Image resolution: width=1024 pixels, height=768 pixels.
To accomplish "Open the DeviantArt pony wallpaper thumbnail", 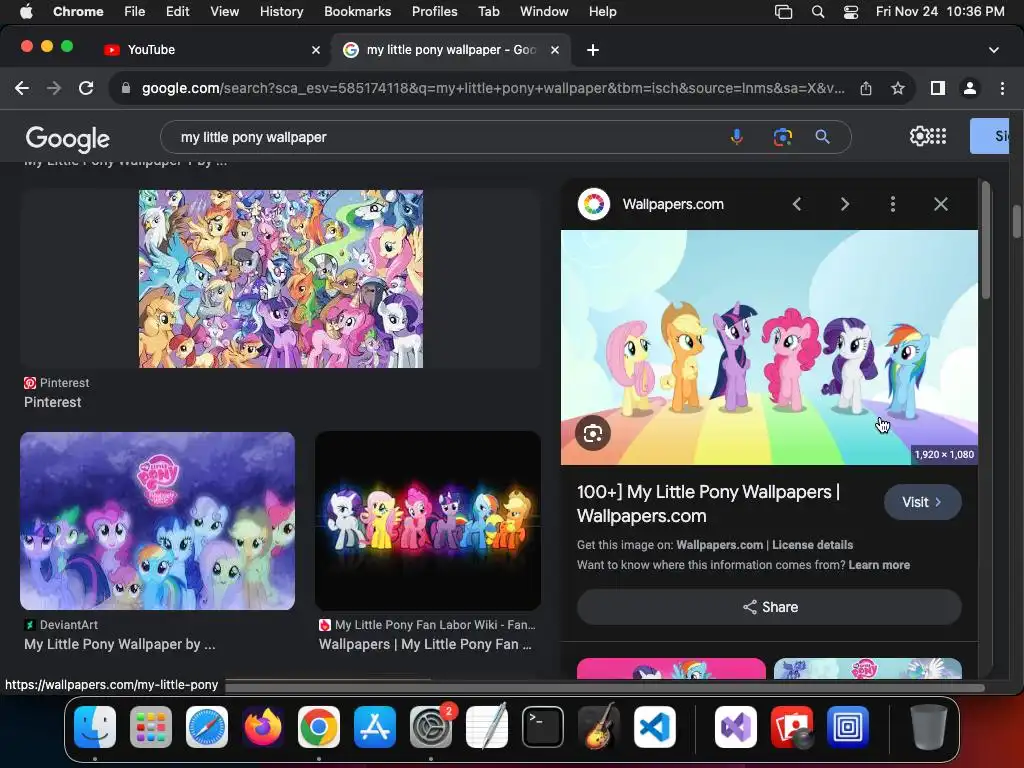I will (157, 521).
